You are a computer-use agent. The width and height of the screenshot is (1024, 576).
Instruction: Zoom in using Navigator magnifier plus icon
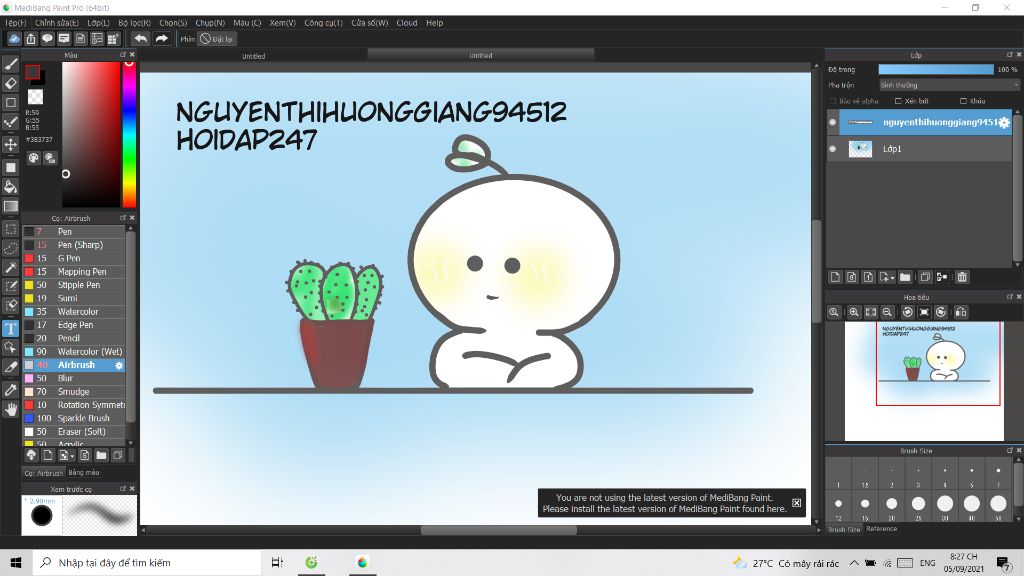854,312
